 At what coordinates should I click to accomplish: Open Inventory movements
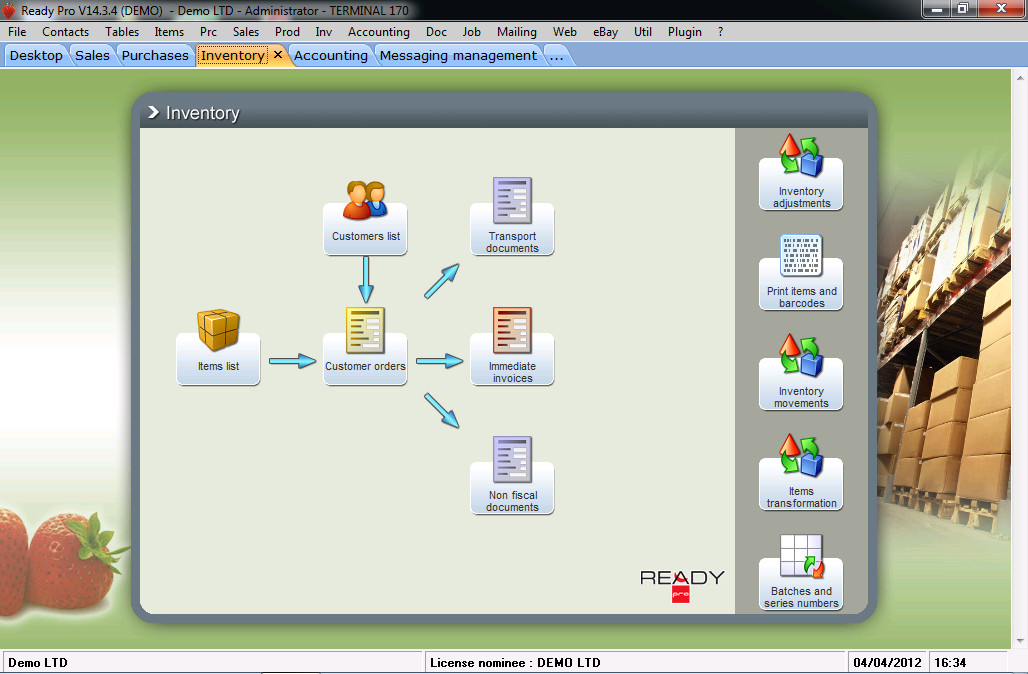801,372
